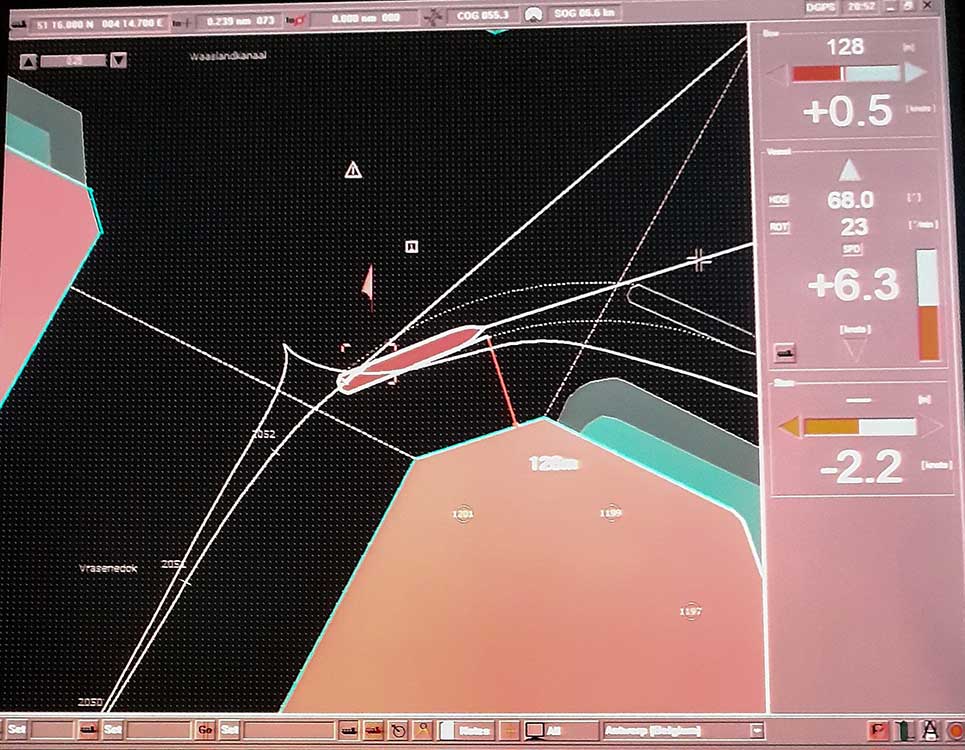
Task: Click the HDG label in Vessel panel
Action: pos(778,200)
